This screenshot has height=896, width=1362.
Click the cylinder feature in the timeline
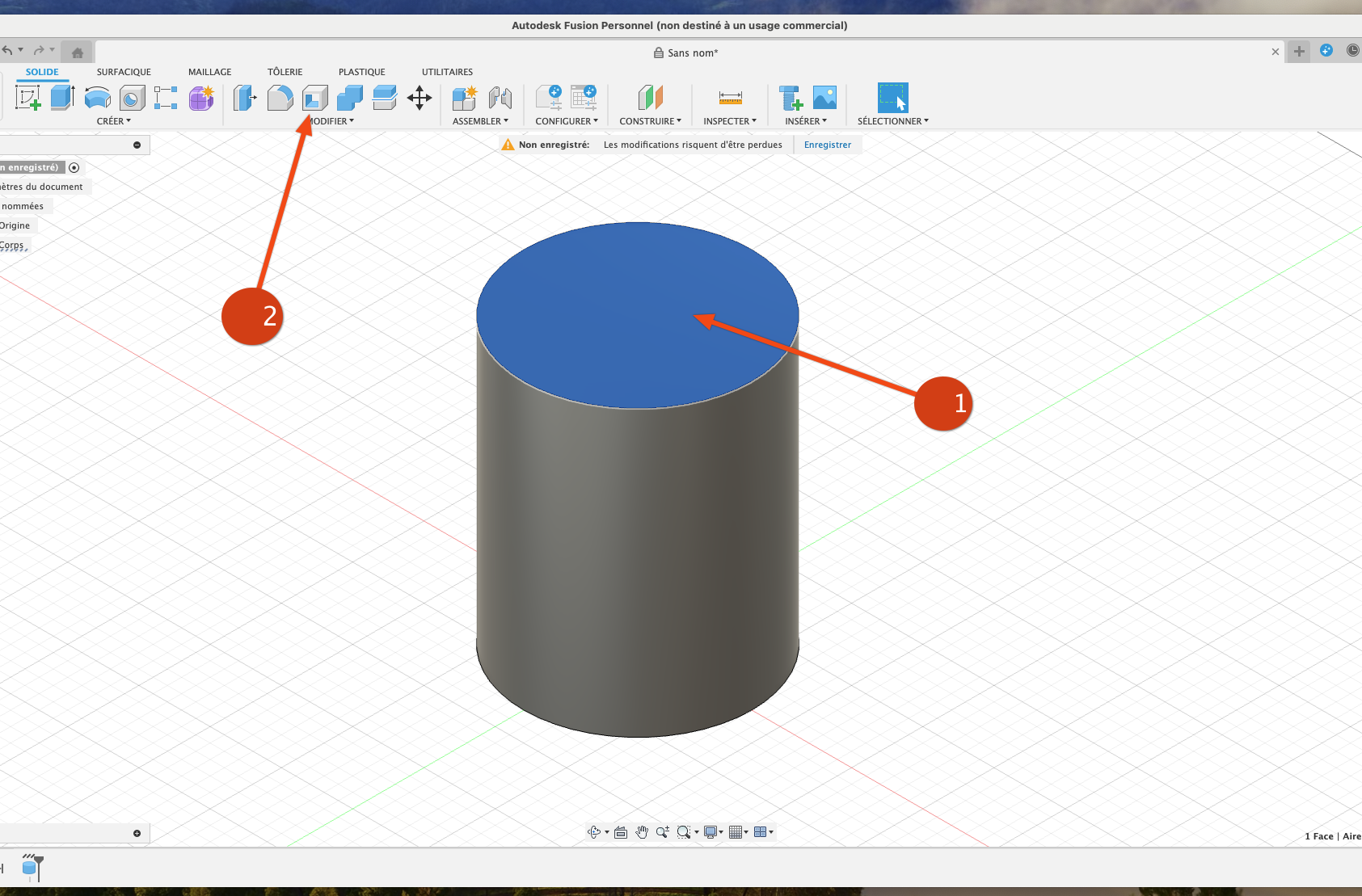[x=31, y=869]
